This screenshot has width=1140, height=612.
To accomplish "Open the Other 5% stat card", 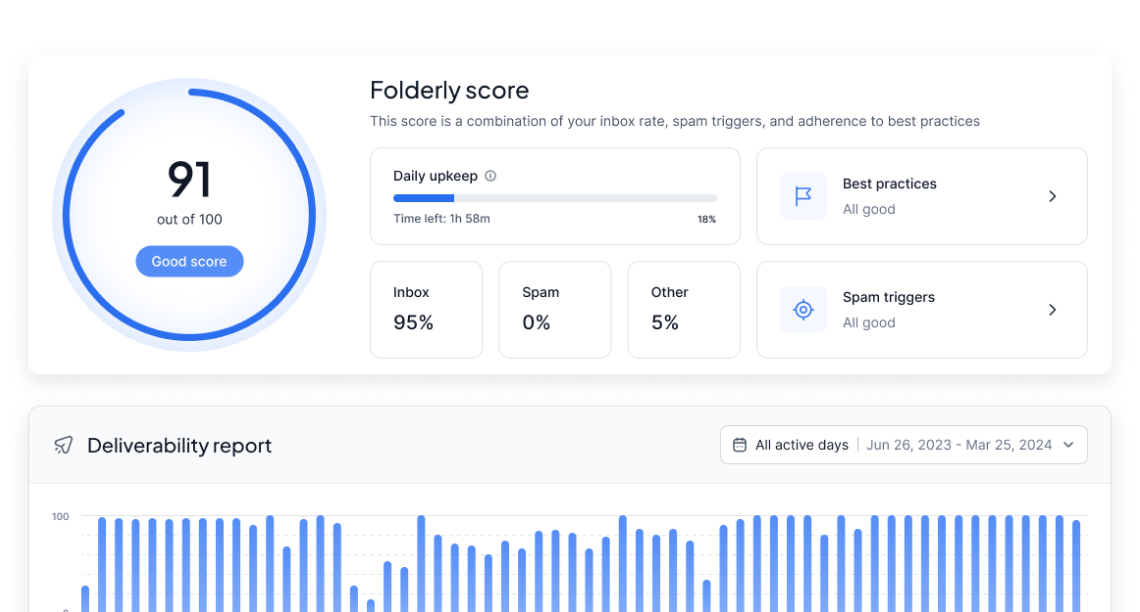I will click(683, 309).
